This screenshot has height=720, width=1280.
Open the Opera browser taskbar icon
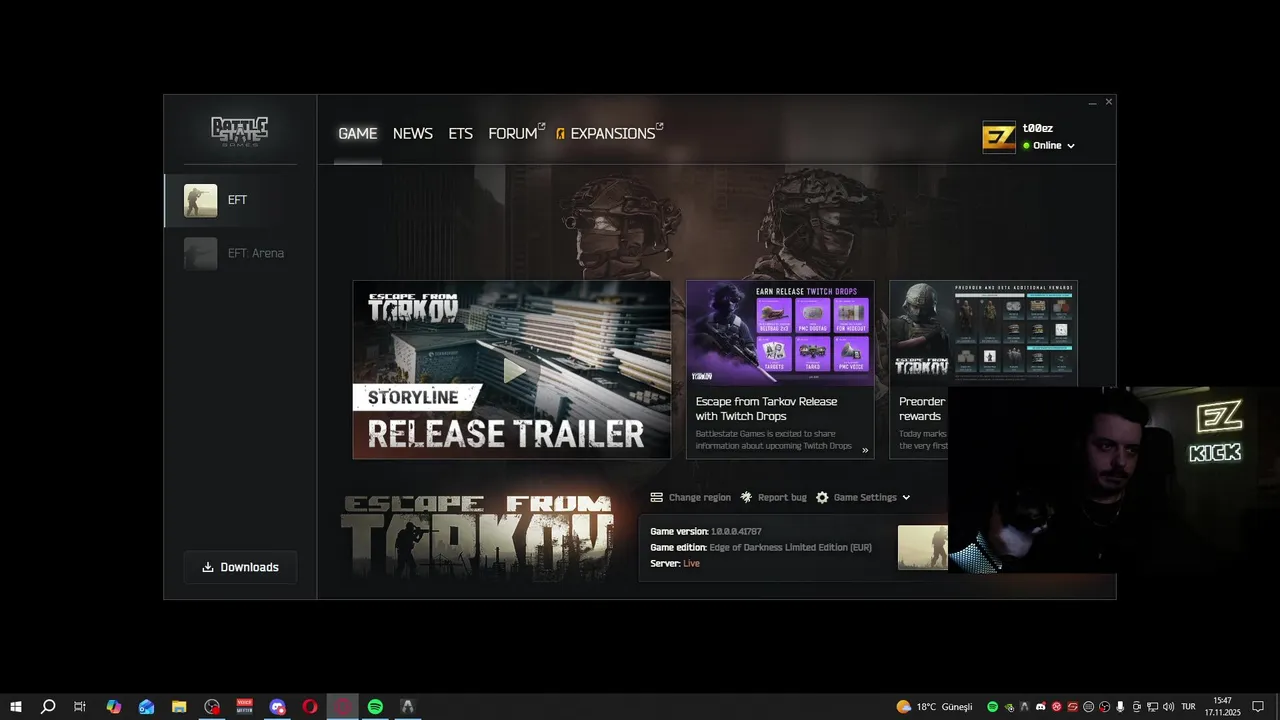coord(310,707)
